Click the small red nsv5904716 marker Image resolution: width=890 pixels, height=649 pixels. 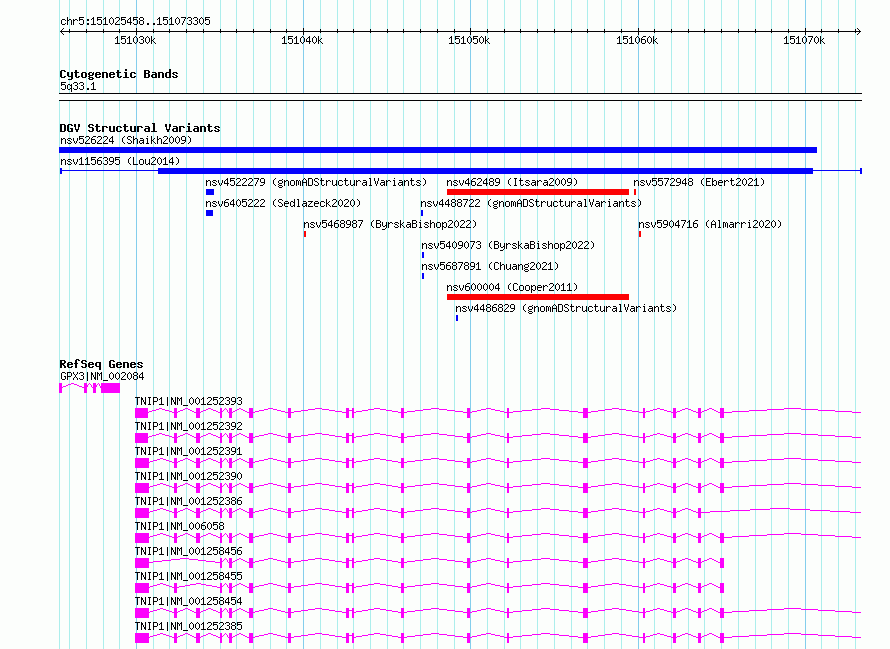640,234
